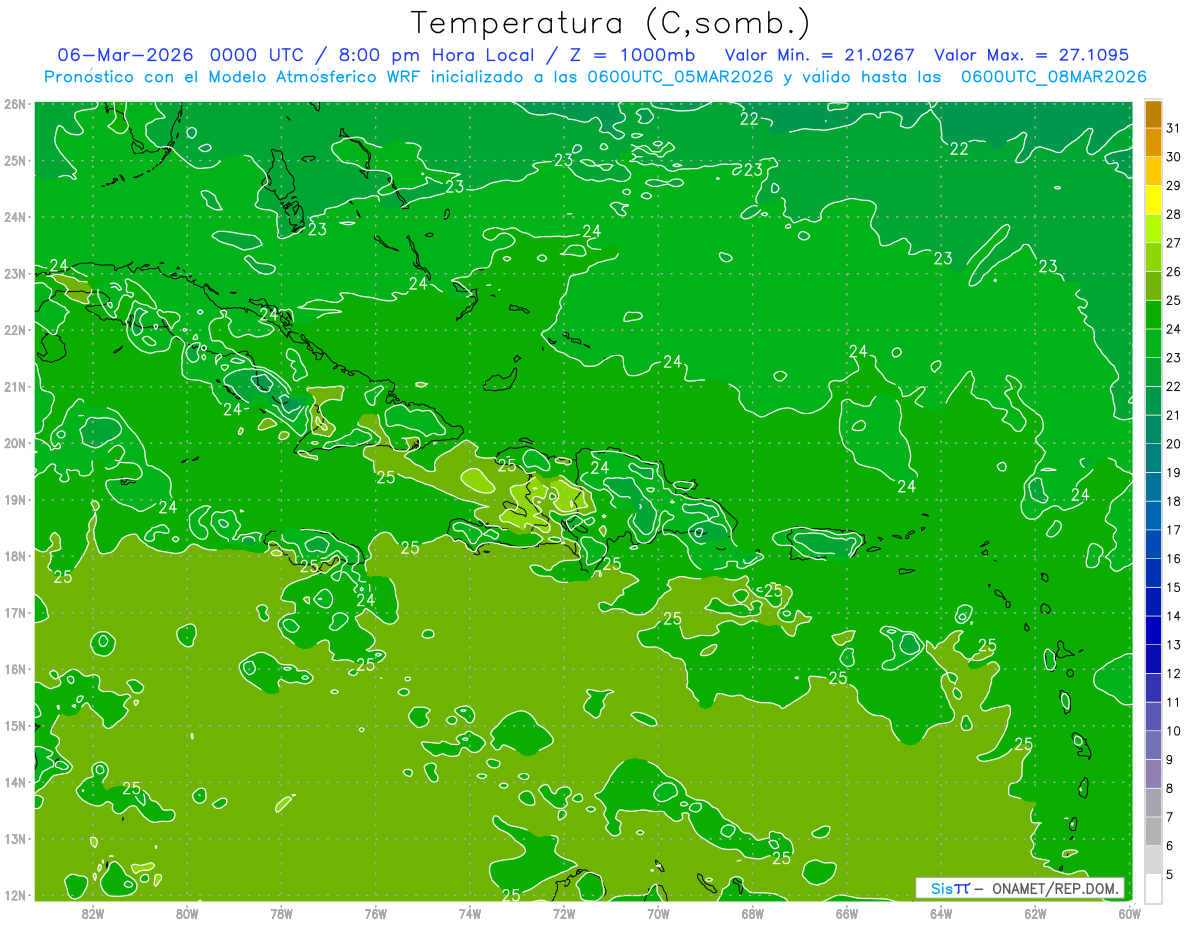Click the '60W' longitude axis label
The height and width of the screenshot is (927, 1200).
click(x=1129, y=913)
